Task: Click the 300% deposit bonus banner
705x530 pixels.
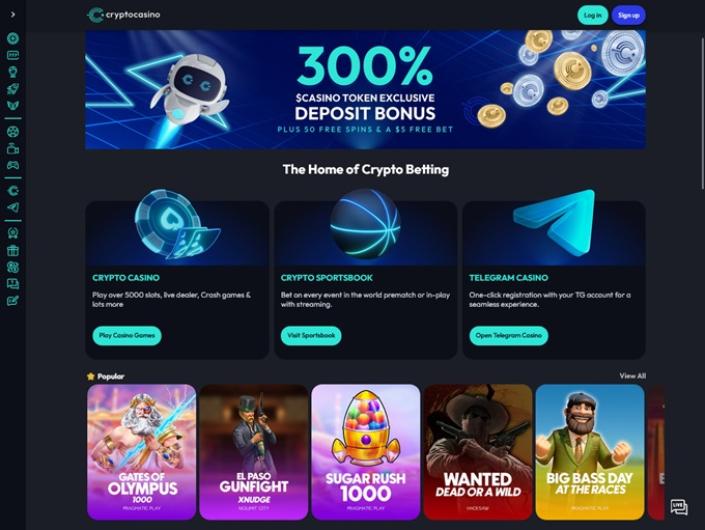Action: click(x=365, y=89)
